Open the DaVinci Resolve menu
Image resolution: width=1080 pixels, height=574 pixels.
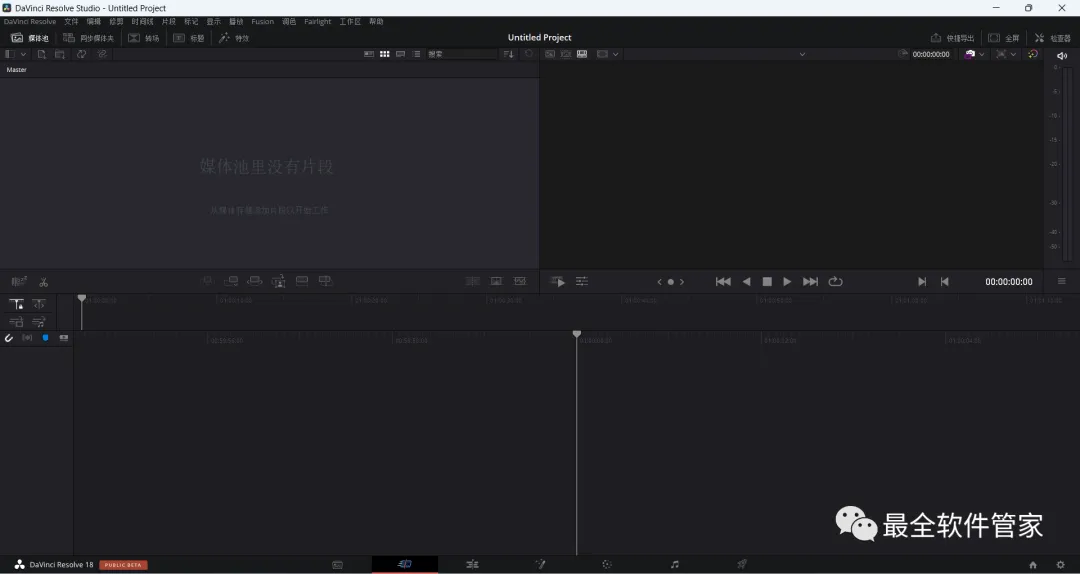30,21
